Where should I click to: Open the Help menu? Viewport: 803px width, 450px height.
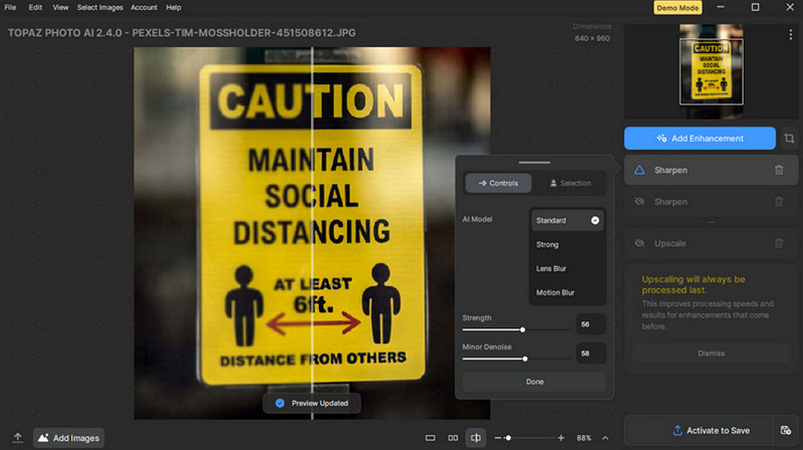pos(174,8)
